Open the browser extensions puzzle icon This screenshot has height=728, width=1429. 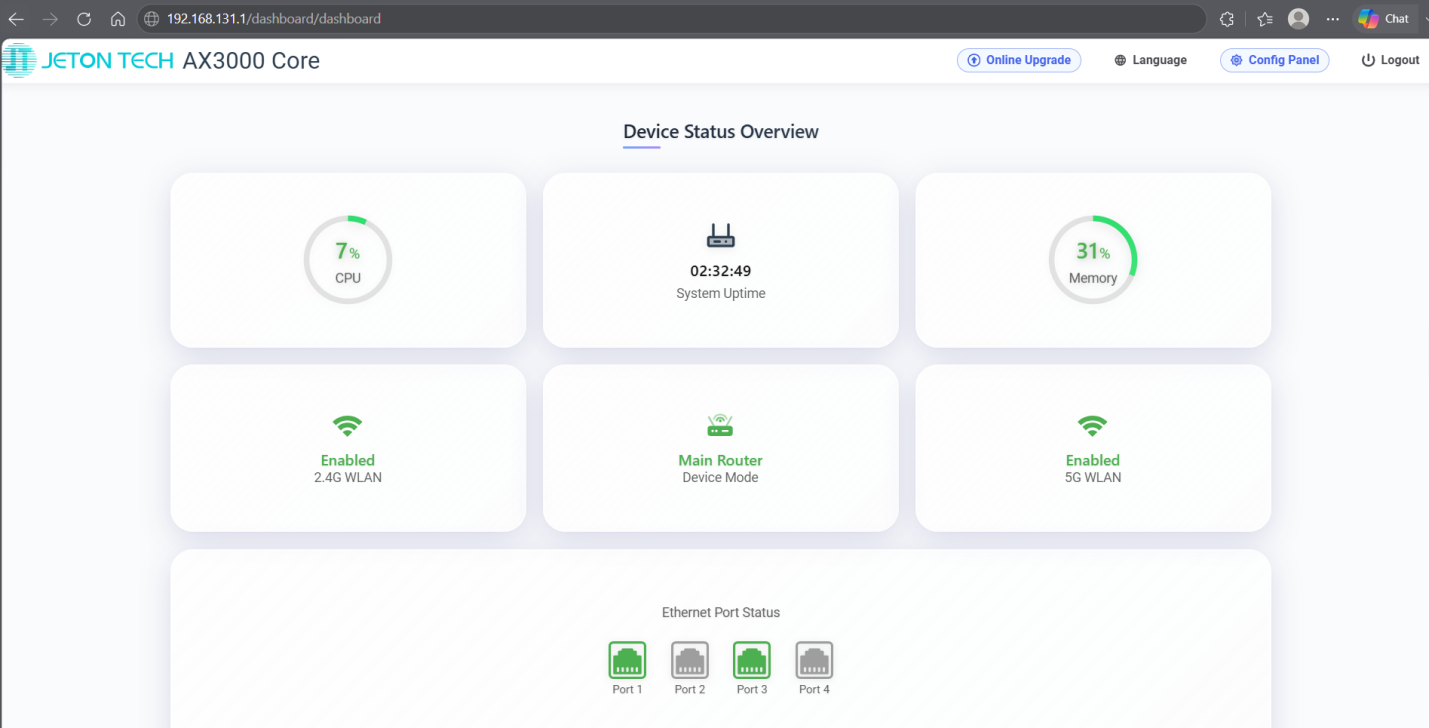pos(1227,19)
